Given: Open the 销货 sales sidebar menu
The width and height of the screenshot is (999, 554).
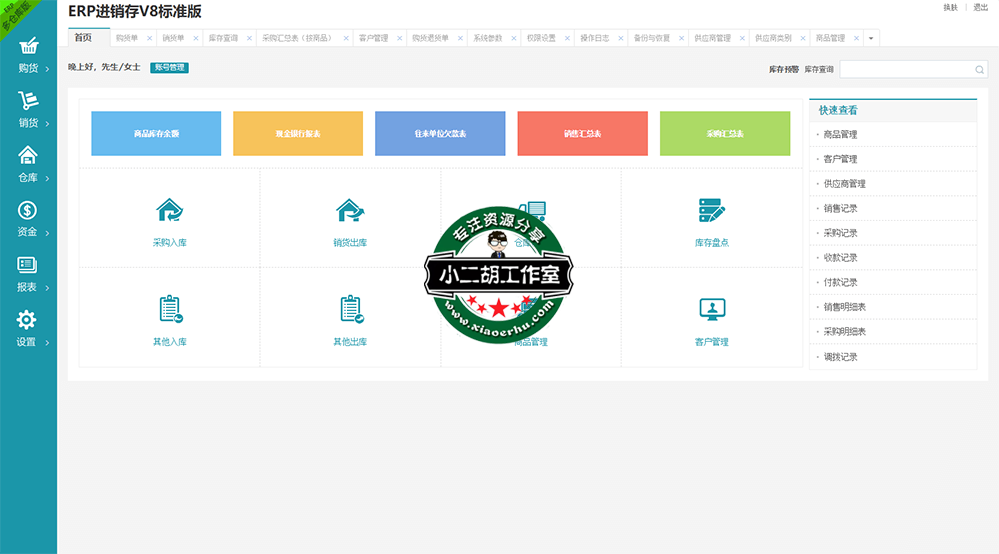Looking at the screenshot, I should 28,110.
